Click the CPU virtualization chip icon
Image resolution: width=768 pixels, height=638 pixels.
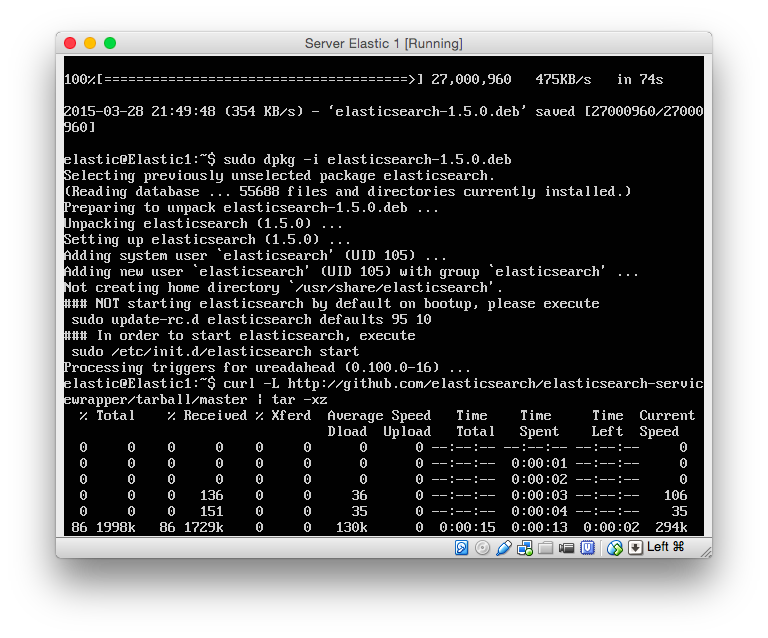click(x=588, y=547)
